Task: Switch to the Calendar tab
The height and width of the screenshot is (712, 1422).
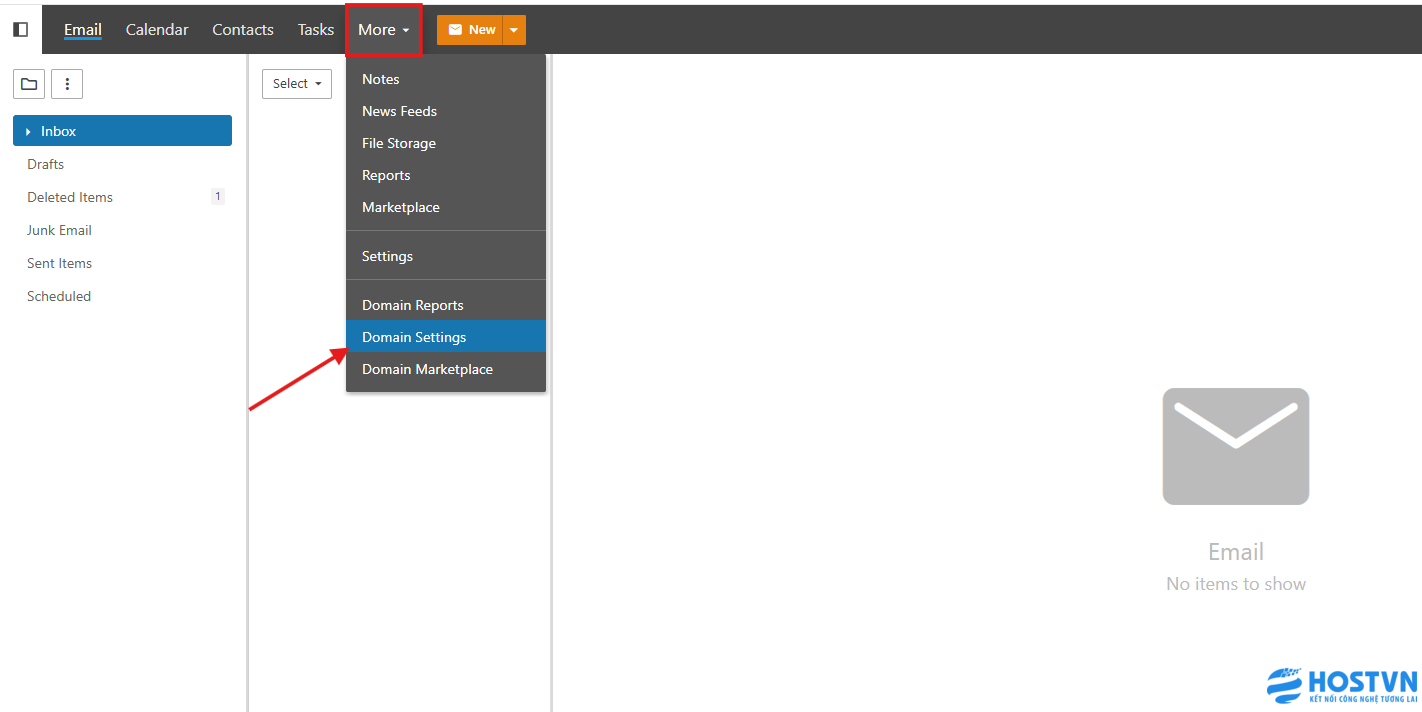Action: point(157,30)
